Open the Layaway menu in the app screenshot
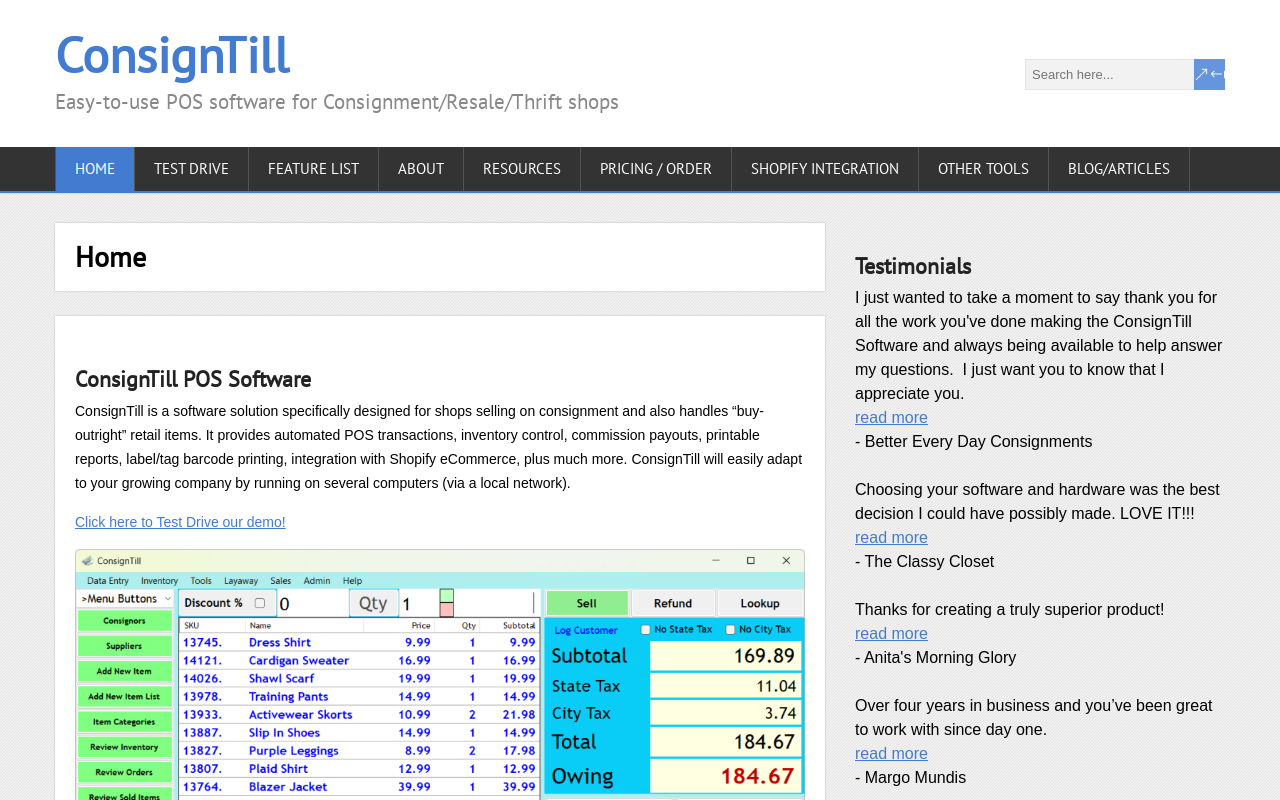Viewport: 1280px width, 800px height. [240, 580]
